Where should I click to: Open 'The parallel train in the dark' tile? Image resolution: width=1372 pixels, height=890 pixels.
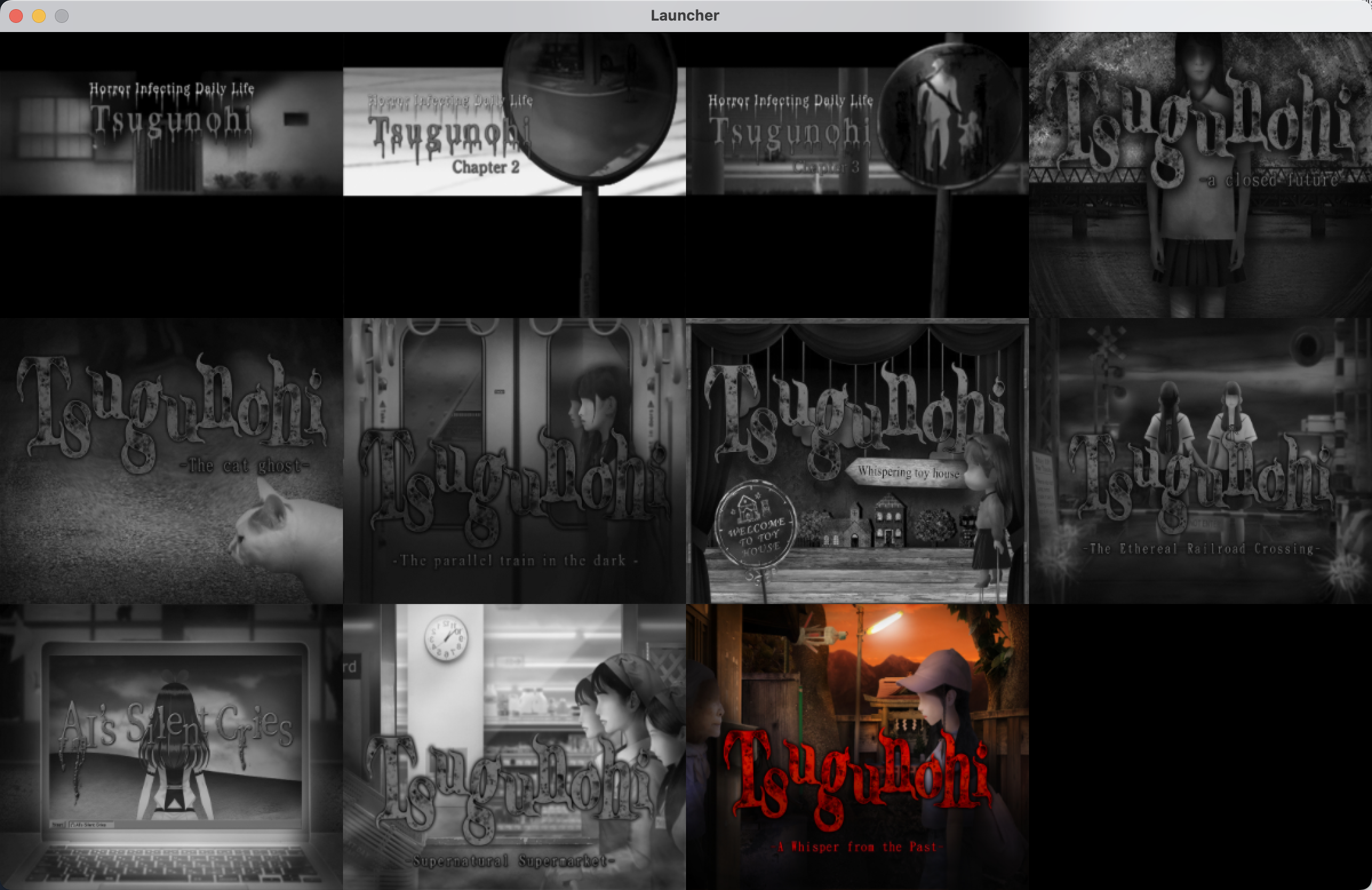(x=514, y=461)
